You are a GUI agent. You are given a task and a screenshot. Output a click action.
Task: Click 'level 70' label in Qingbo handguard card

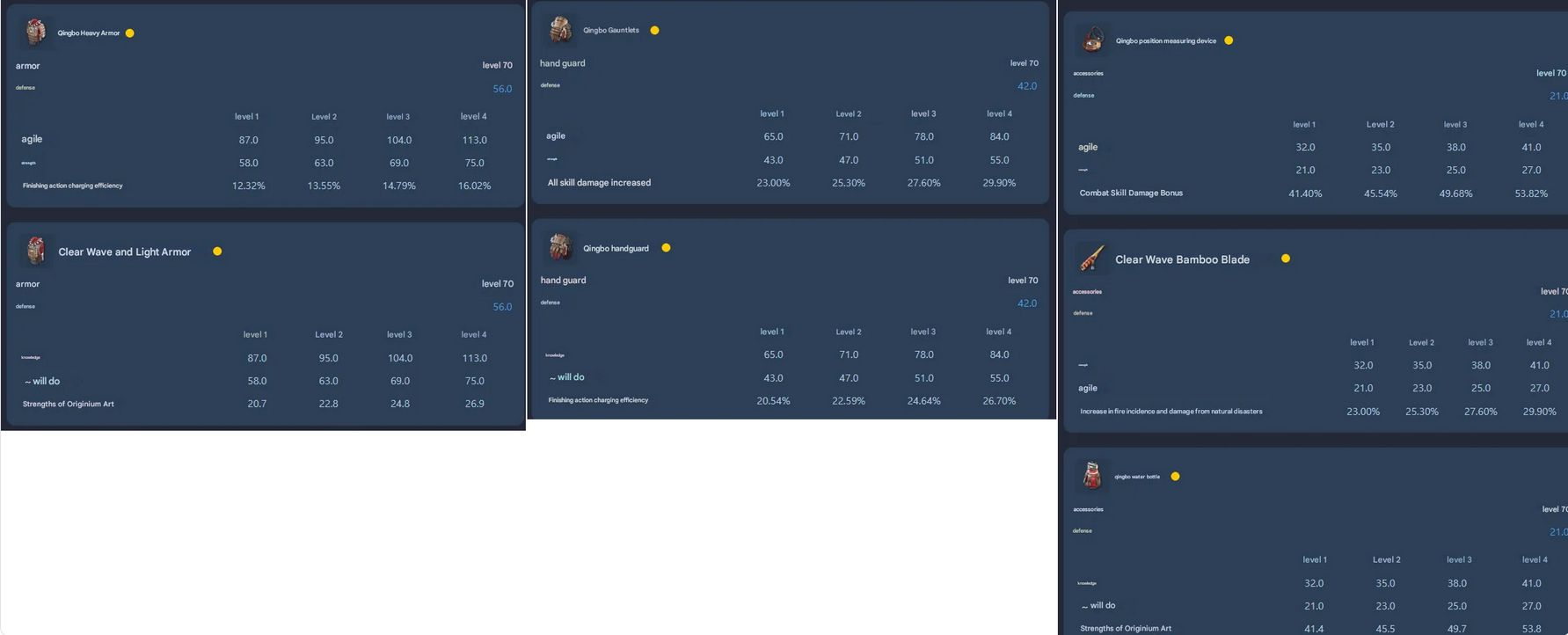pos(1023,281)
